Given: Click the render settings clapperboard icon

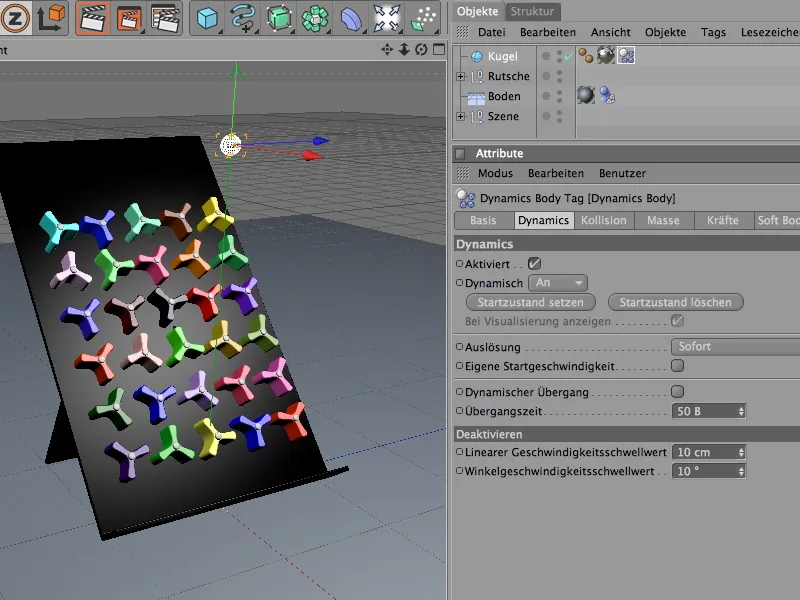Looking at the screenshot, I should 165,18.
